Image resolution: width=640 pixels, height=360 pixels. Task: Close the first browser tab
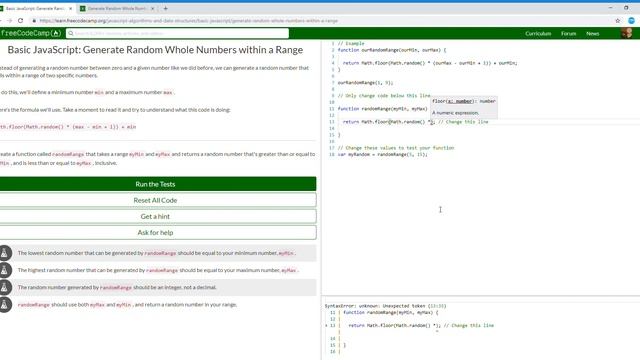71,9
